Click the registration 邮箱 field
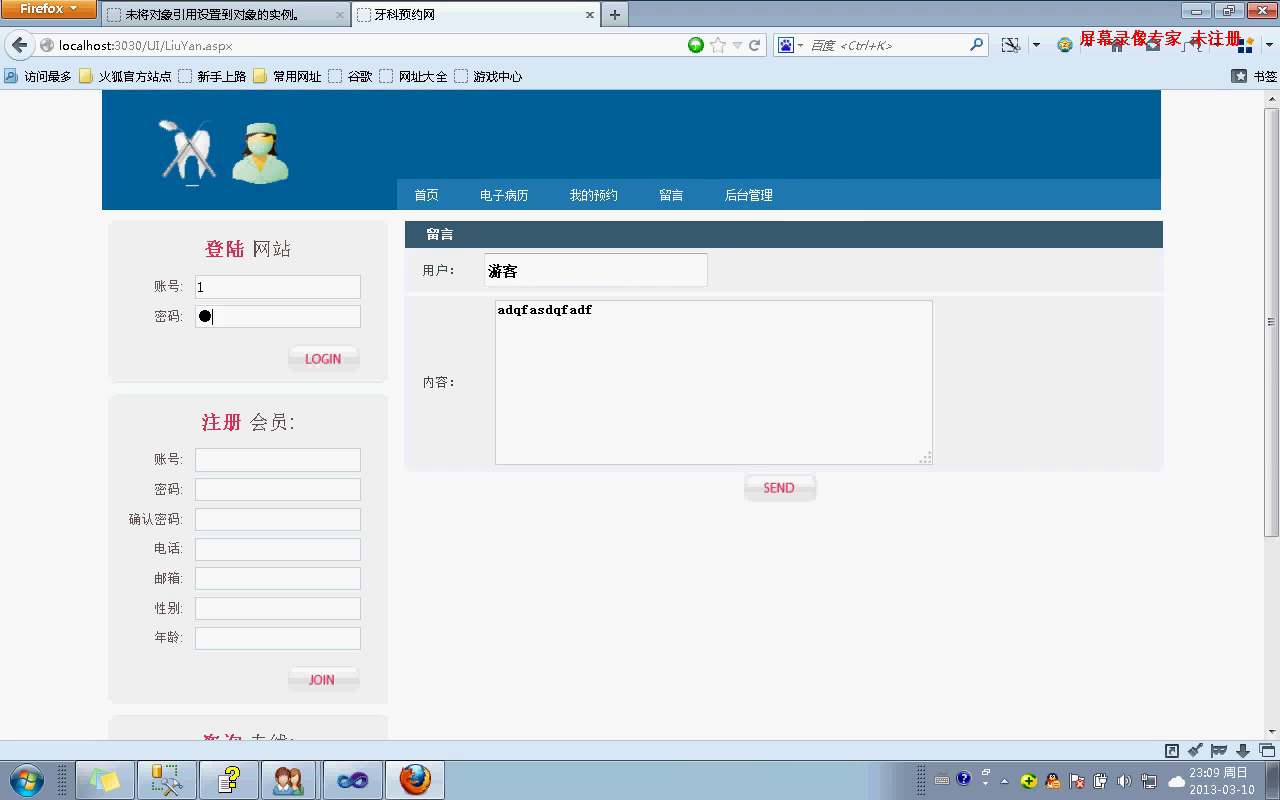 [278, 579]
